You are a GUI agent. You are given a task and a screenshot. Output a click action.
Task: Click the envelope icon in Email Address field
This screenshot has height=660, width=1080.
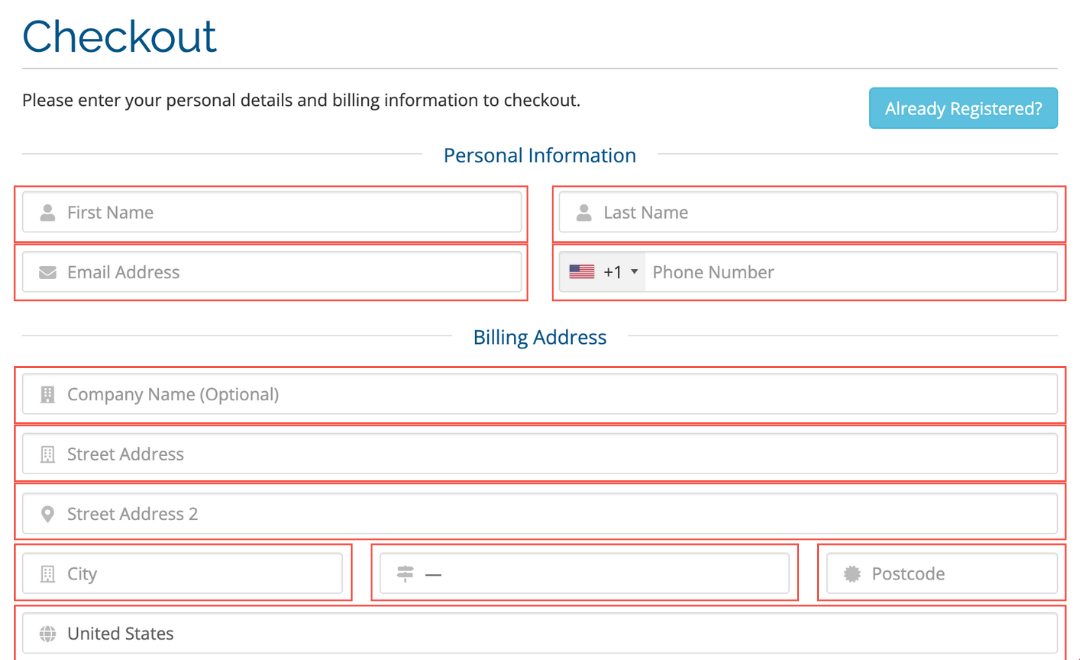(48, 273)
